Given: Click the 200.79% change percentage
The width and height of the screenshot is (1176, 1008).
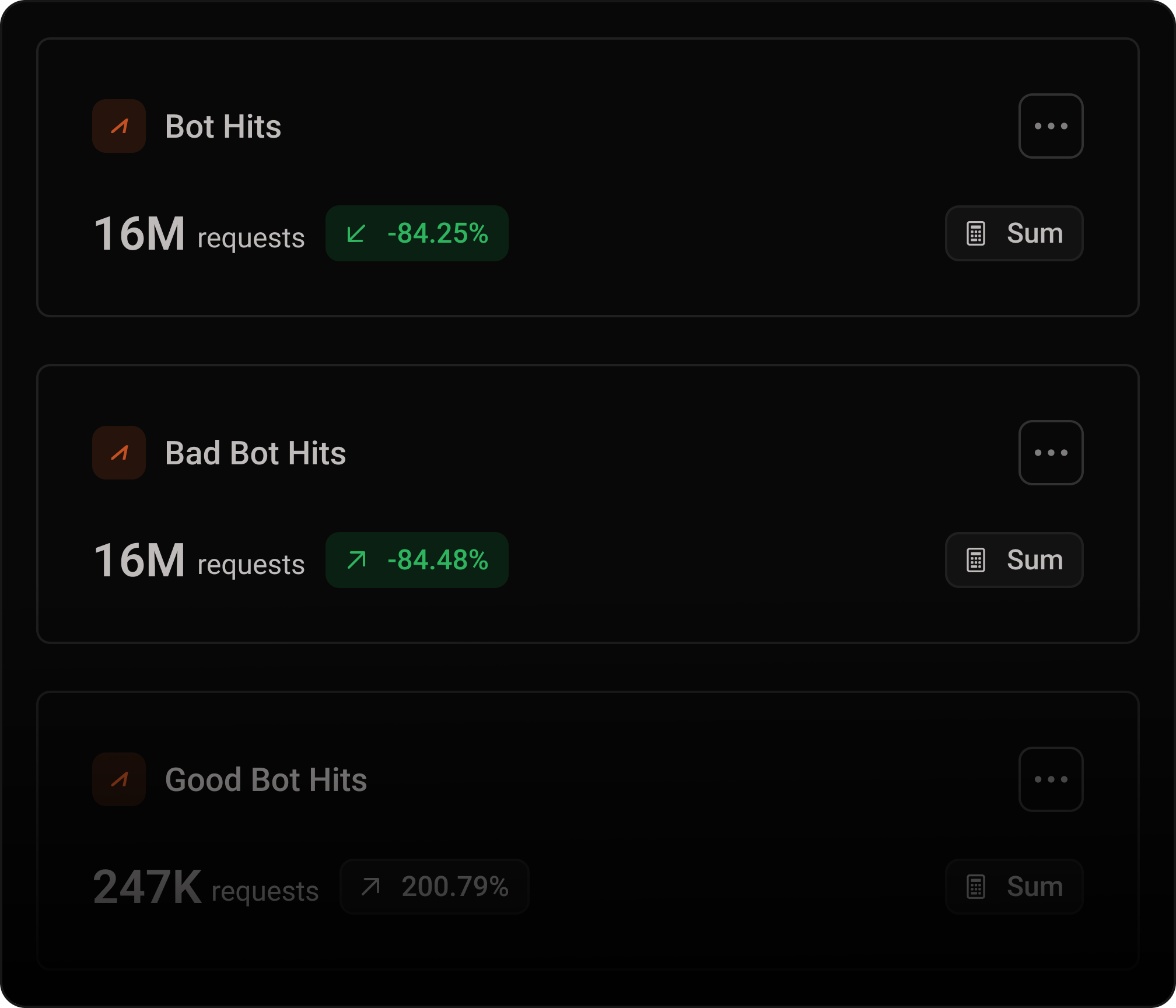Looking at the screenshot, I should [x=455, y=887].
